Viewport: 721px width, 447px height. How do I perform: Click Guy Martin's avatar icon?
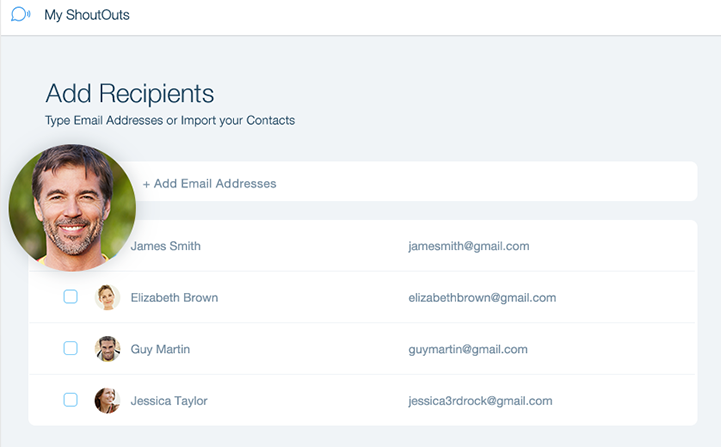coord(107,349)
